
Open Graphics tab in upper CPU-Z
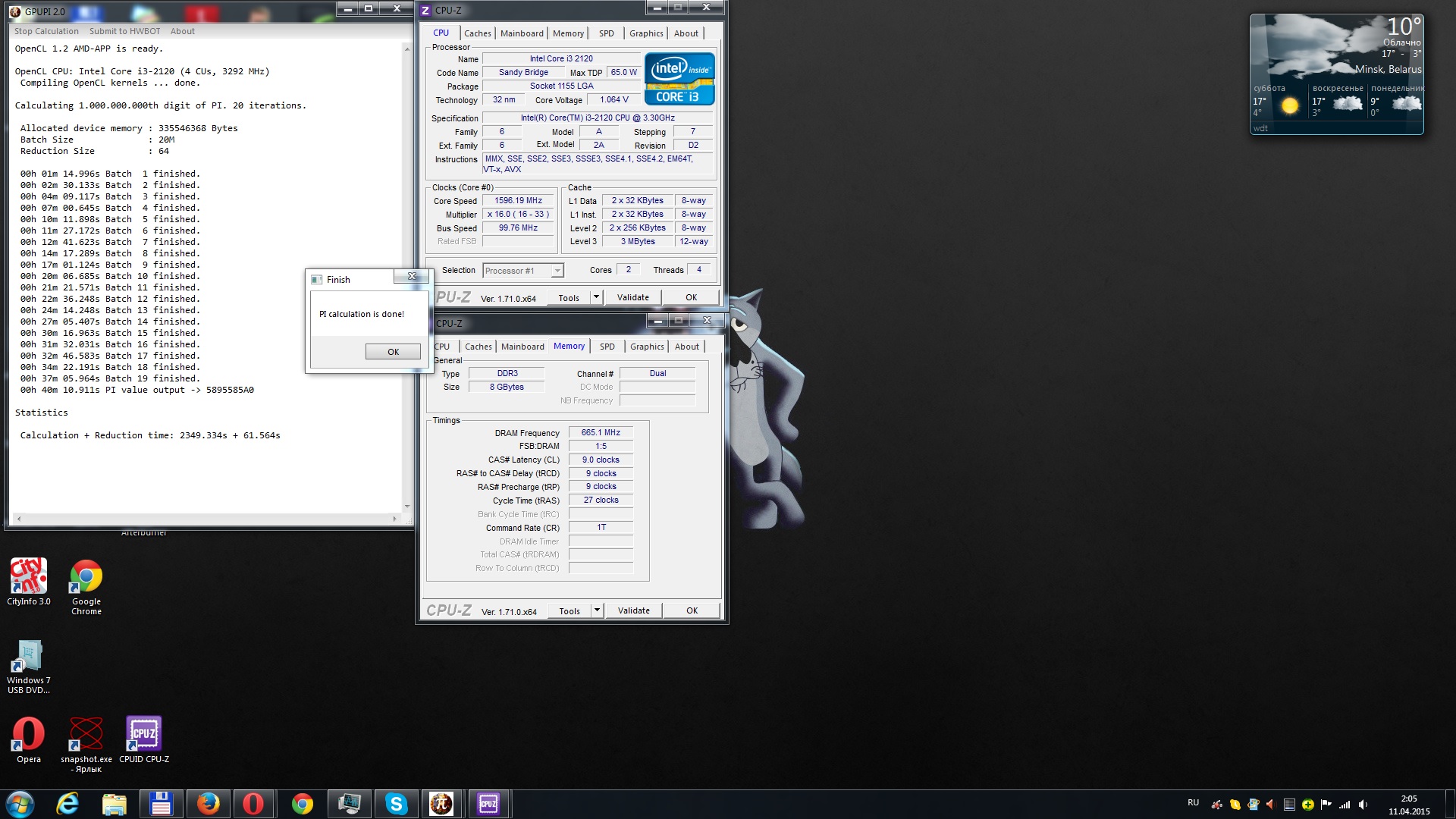click(x=646, y=33)
